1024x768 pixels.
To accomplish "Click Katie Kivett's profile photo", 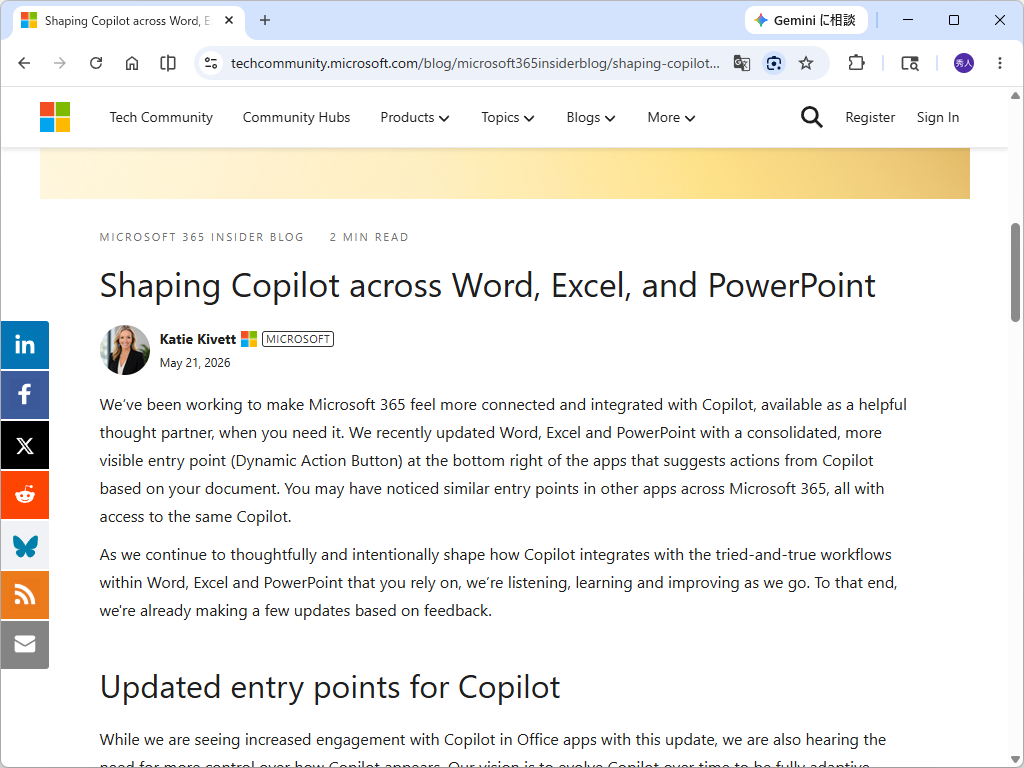I will [125, 350].
